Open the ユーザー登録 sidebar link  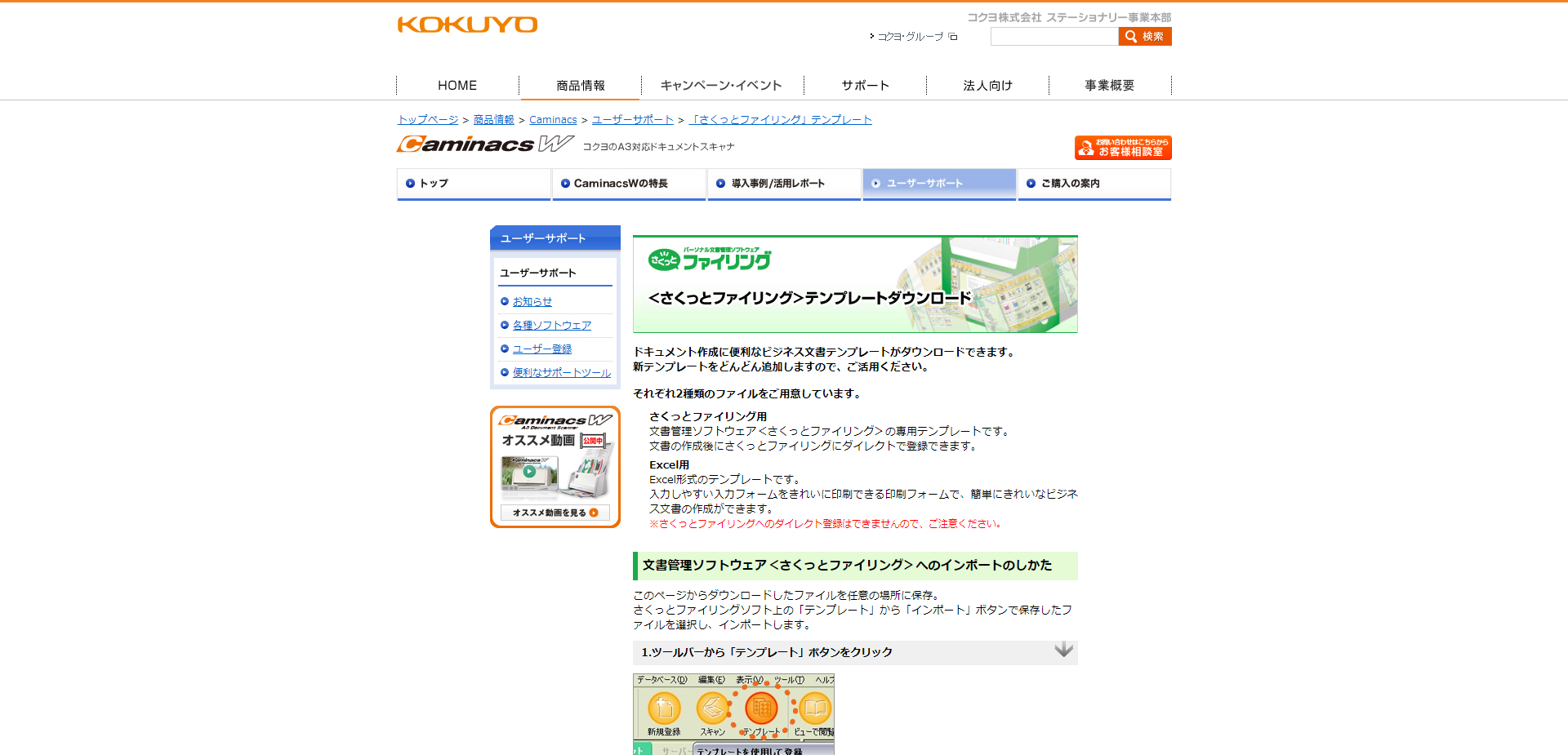click(541, 349)
